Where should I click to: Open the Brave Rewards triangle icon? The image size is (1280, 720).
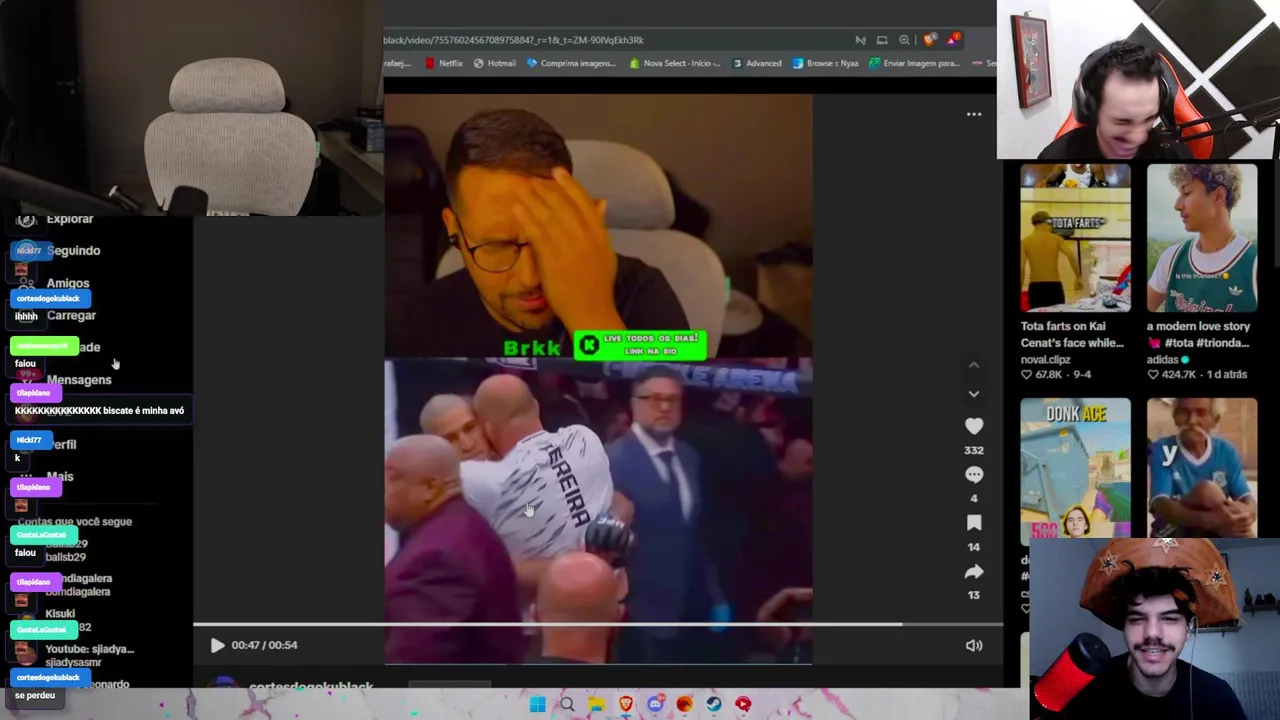click(x=955, y=40)
